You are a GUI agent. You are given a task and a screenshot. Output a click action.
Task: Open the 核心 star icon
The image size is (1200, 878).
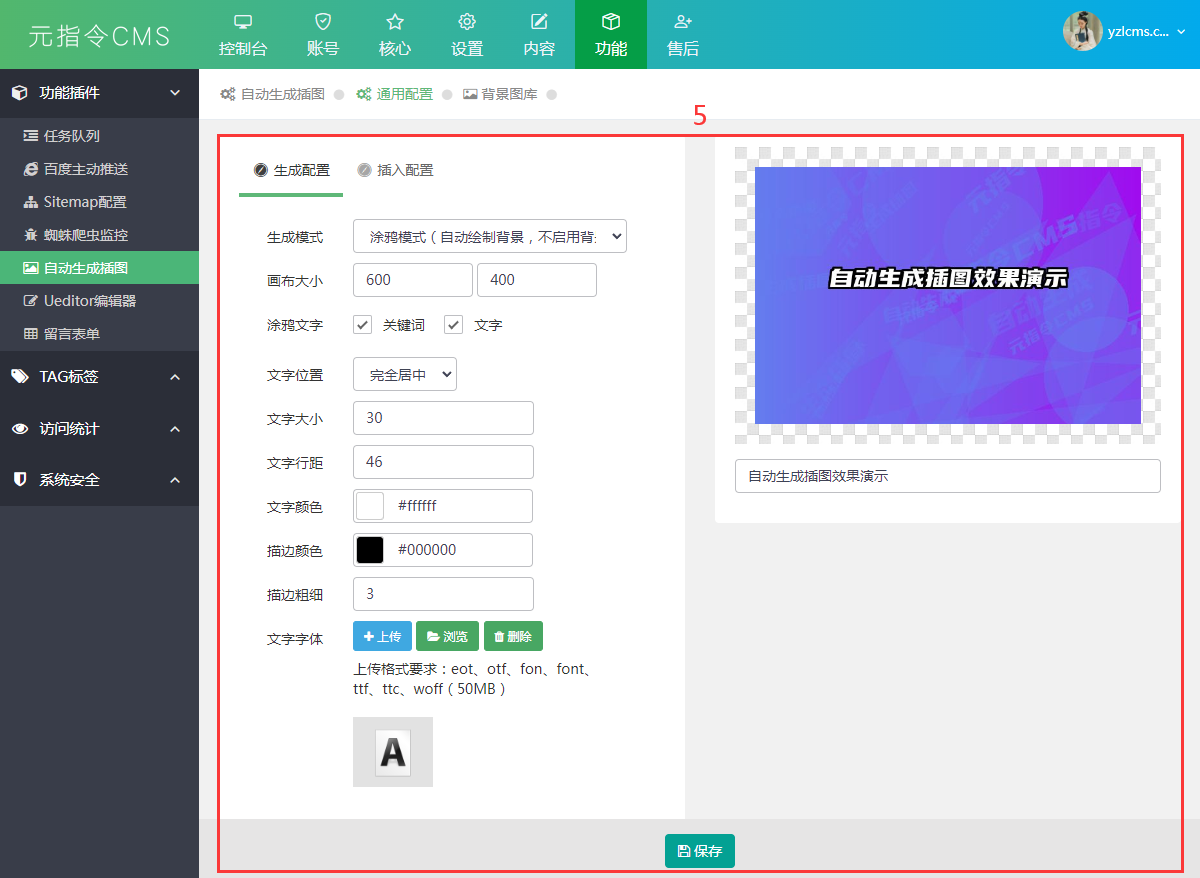click(x=395, y=22)
